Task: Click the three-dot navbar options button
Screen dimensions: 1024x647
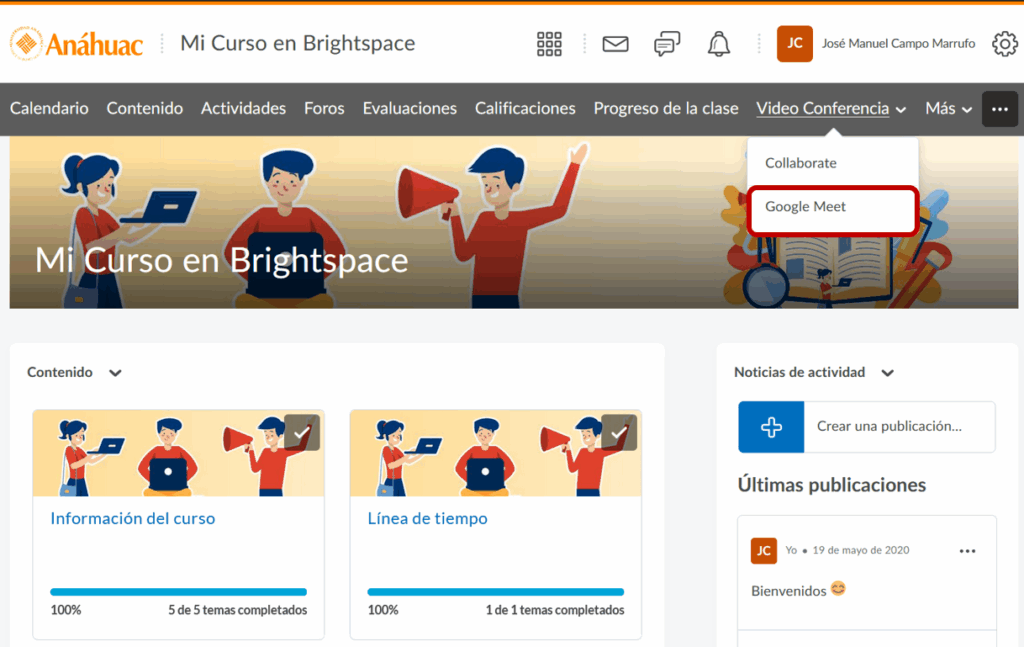Action: tap(999, 109)
